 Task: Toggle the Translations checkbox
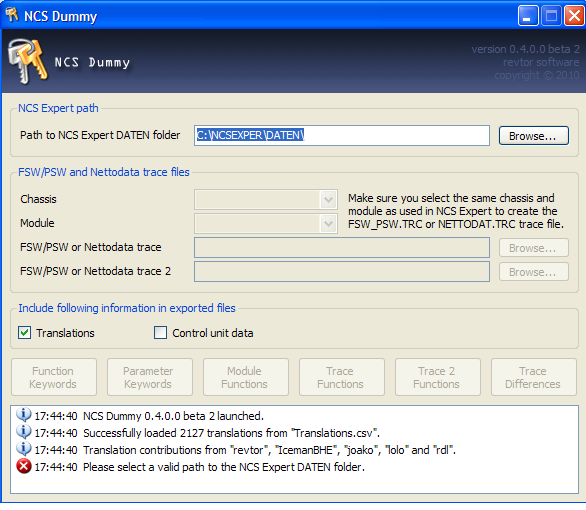(25, 333)
